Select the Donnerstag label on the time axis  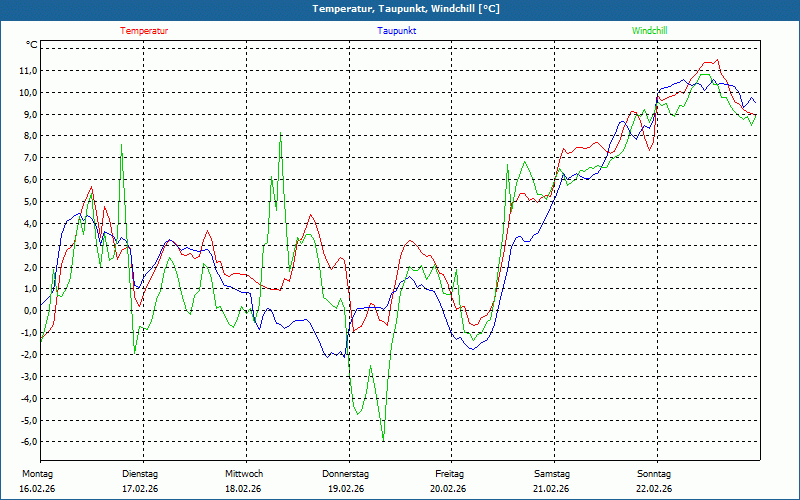click(346, 474)
